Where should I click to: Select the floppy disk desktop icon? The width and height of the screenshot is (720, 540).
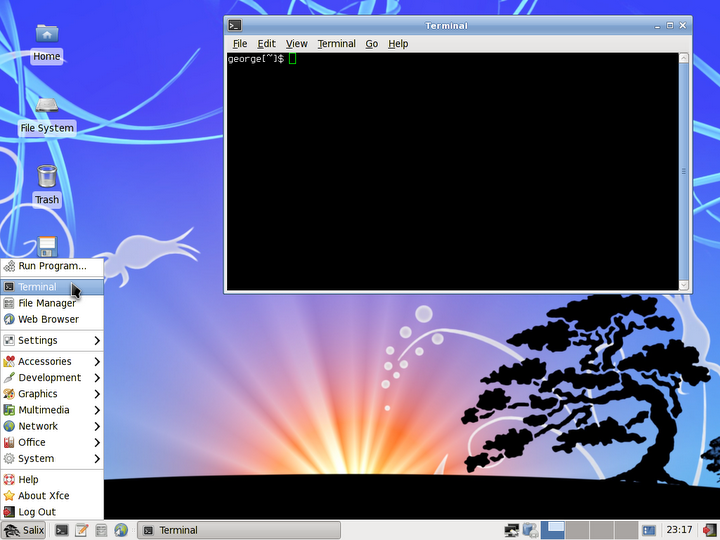pyautogui.click(x=47, y=247)
